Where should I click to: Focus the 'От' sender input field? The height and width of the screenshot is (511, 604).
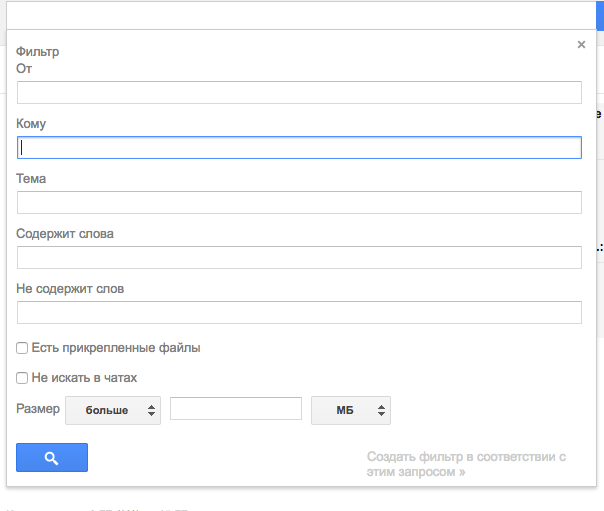click(x=299, y=93)
